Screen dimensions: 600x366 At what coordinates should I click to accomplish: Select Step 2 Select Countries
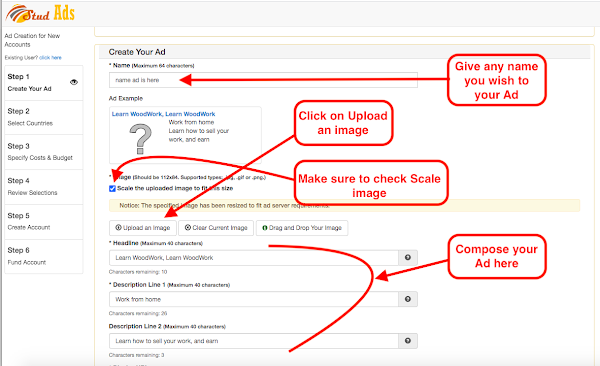44,117
